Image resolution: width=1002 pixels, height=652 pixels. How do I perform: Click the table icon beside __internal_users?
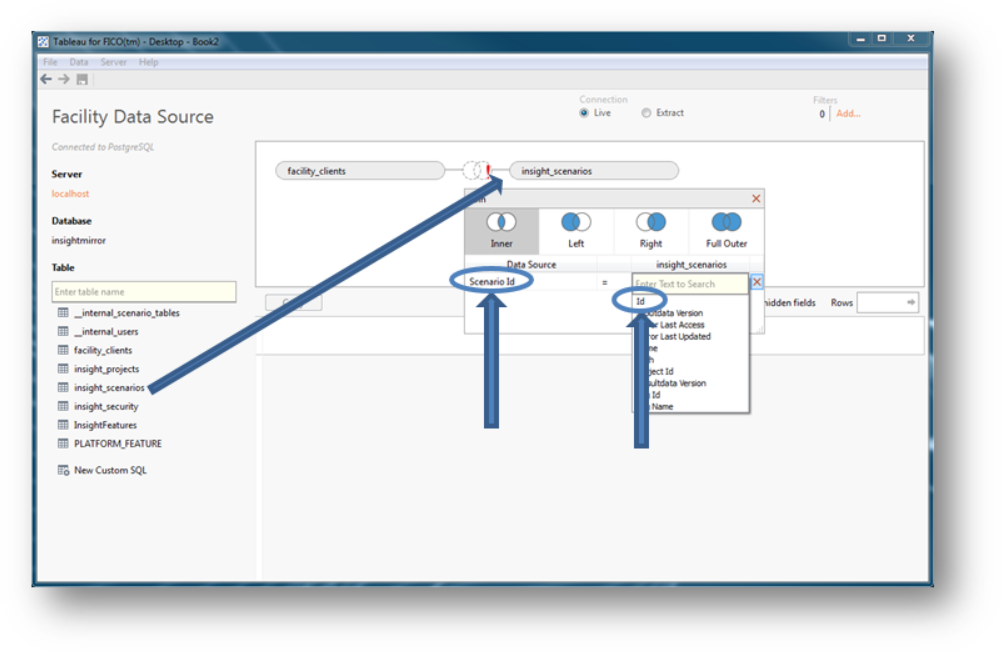63,331
